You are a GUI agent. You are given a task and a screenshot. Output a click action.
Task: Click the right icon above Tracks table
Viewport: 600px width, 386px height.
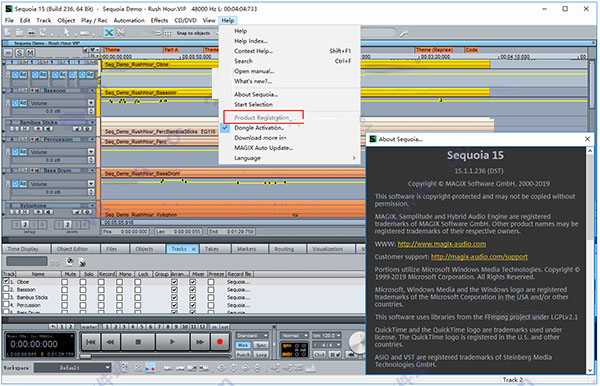click(82, 262)
